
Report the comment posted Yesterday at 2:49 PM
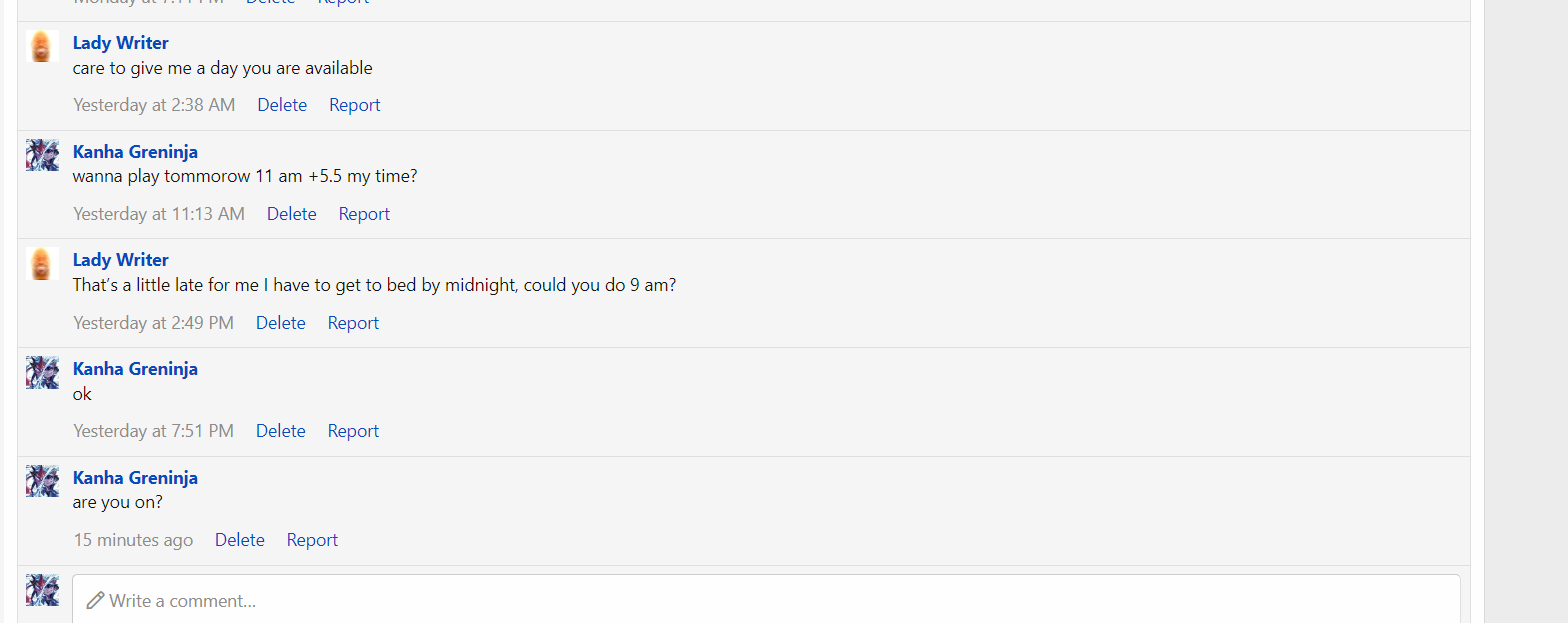tap(353, 323)
